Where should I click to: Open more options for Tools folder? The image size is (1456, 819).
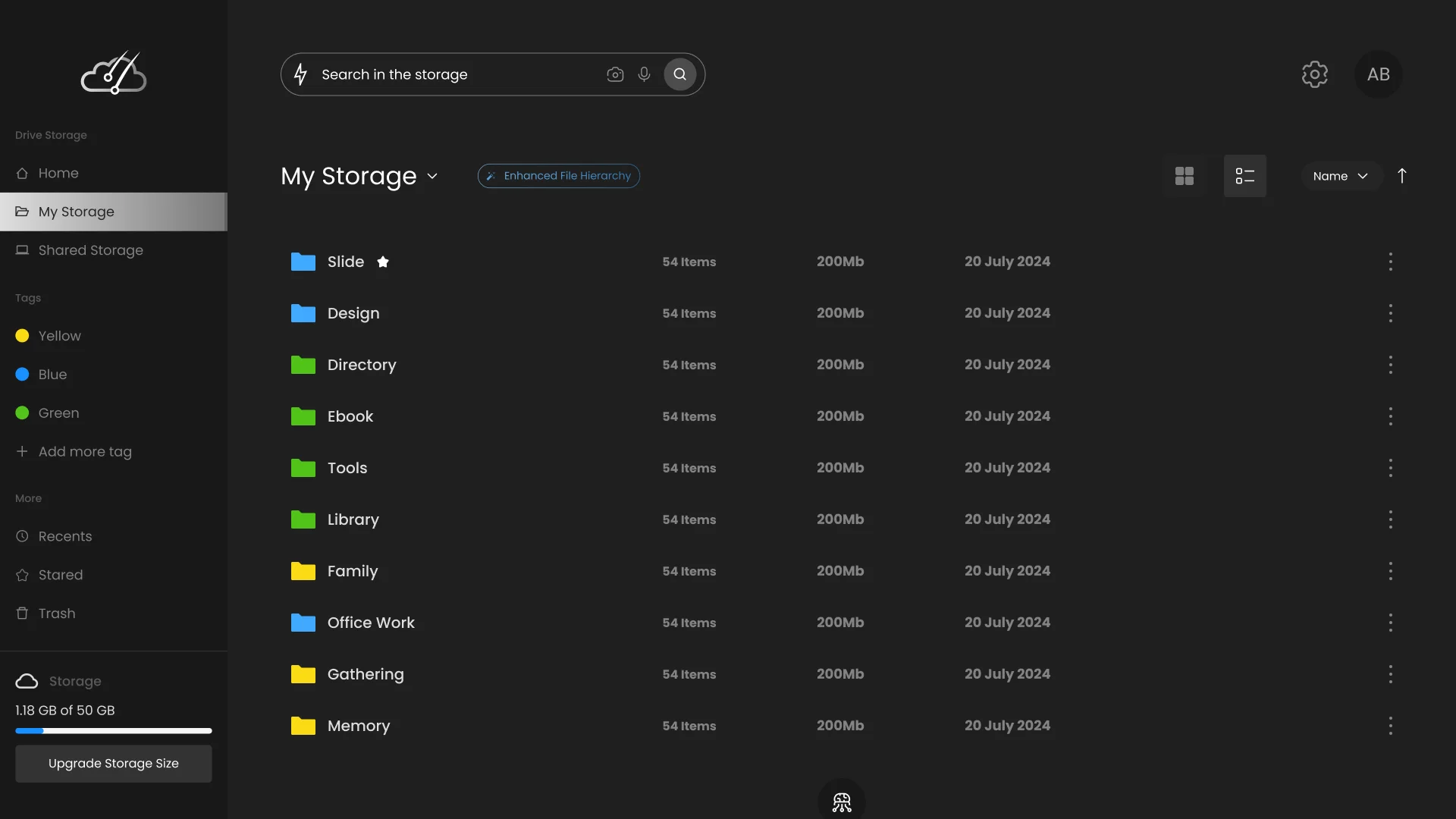click(x=1391, y=468)
